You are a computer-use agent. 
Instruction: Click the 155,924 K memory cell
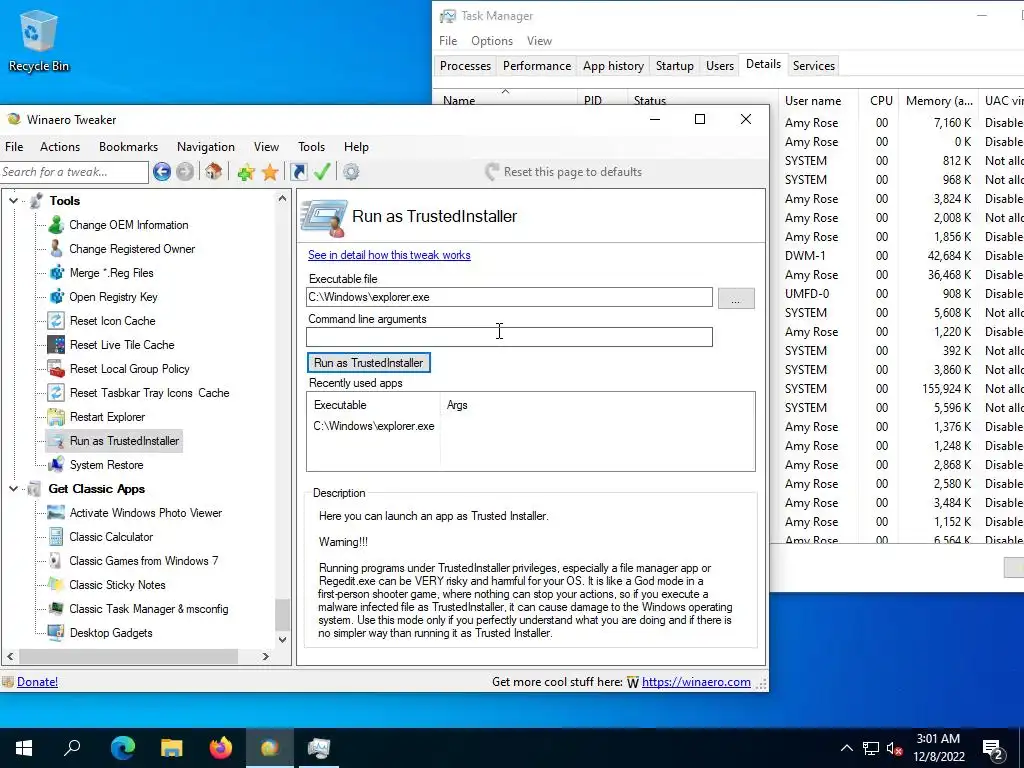click(x=946, y=389)
